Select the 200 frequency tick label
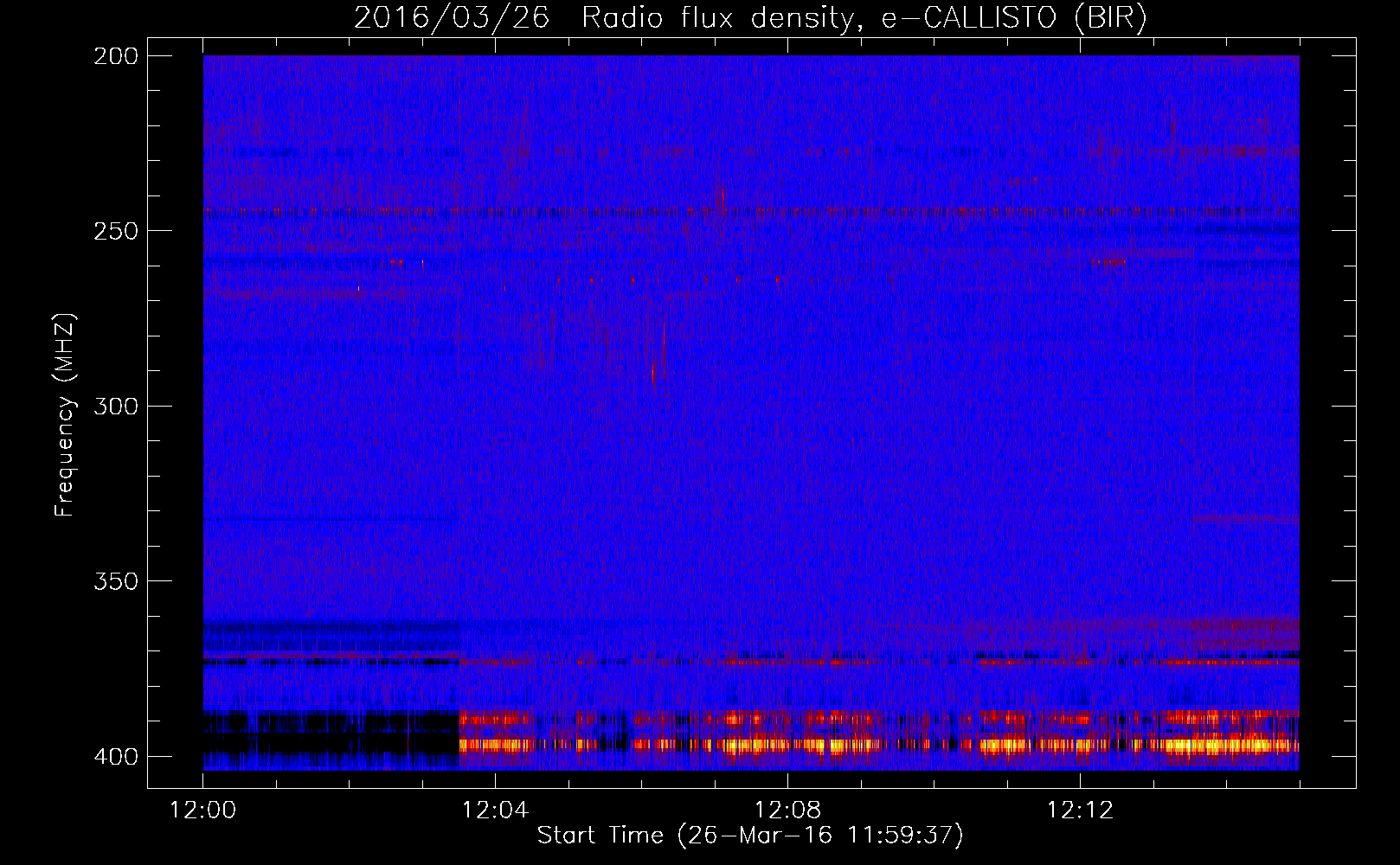This screenshot has height=865, width=1400. (115, 56)
